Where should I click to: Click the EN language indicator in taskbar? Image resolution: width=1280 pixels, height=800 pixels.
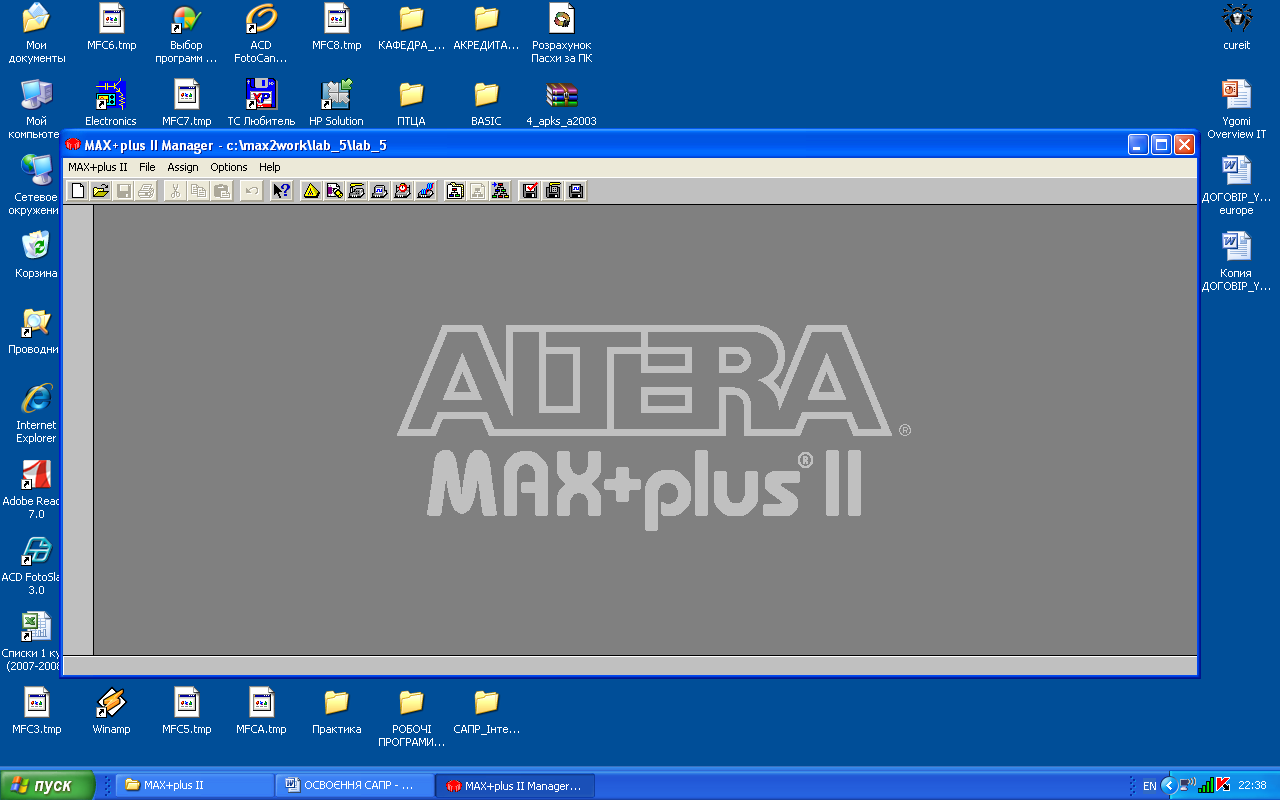(x=1150, y=786)
